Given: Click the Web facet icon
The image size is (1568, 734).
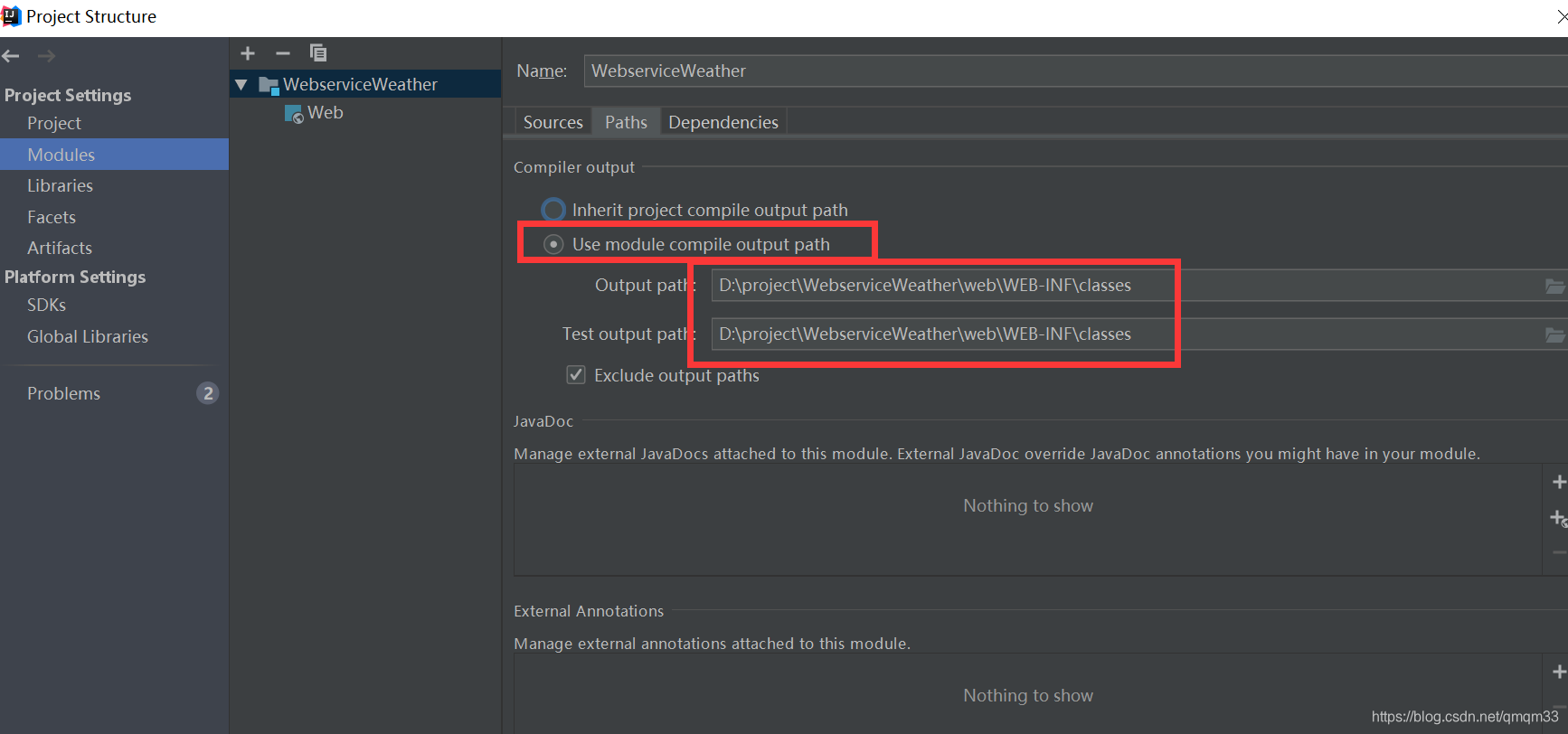Looking at the screenshot, I should [294, 114].
